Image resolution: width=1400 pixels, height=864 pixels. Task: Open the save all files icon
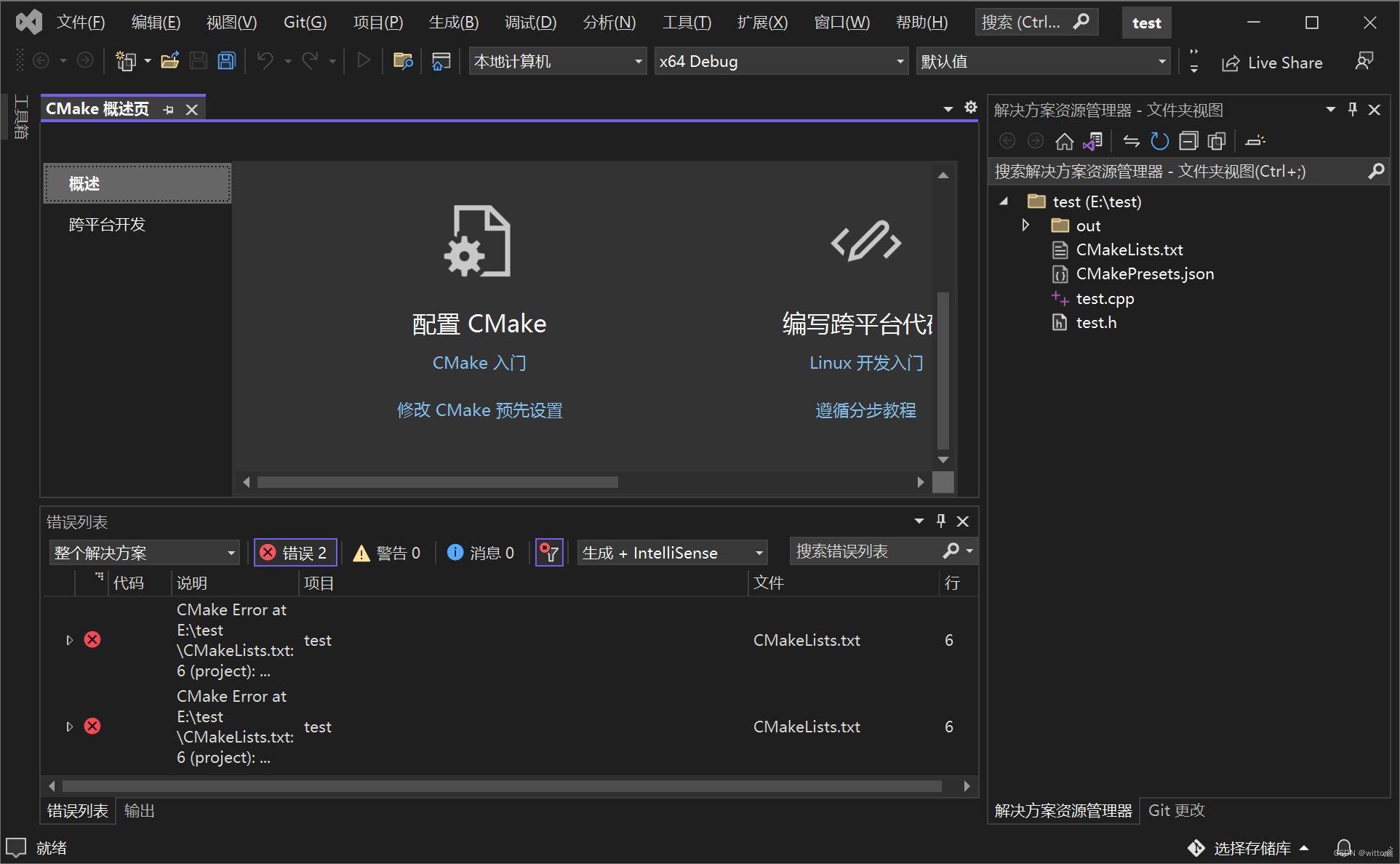point(226,61)
